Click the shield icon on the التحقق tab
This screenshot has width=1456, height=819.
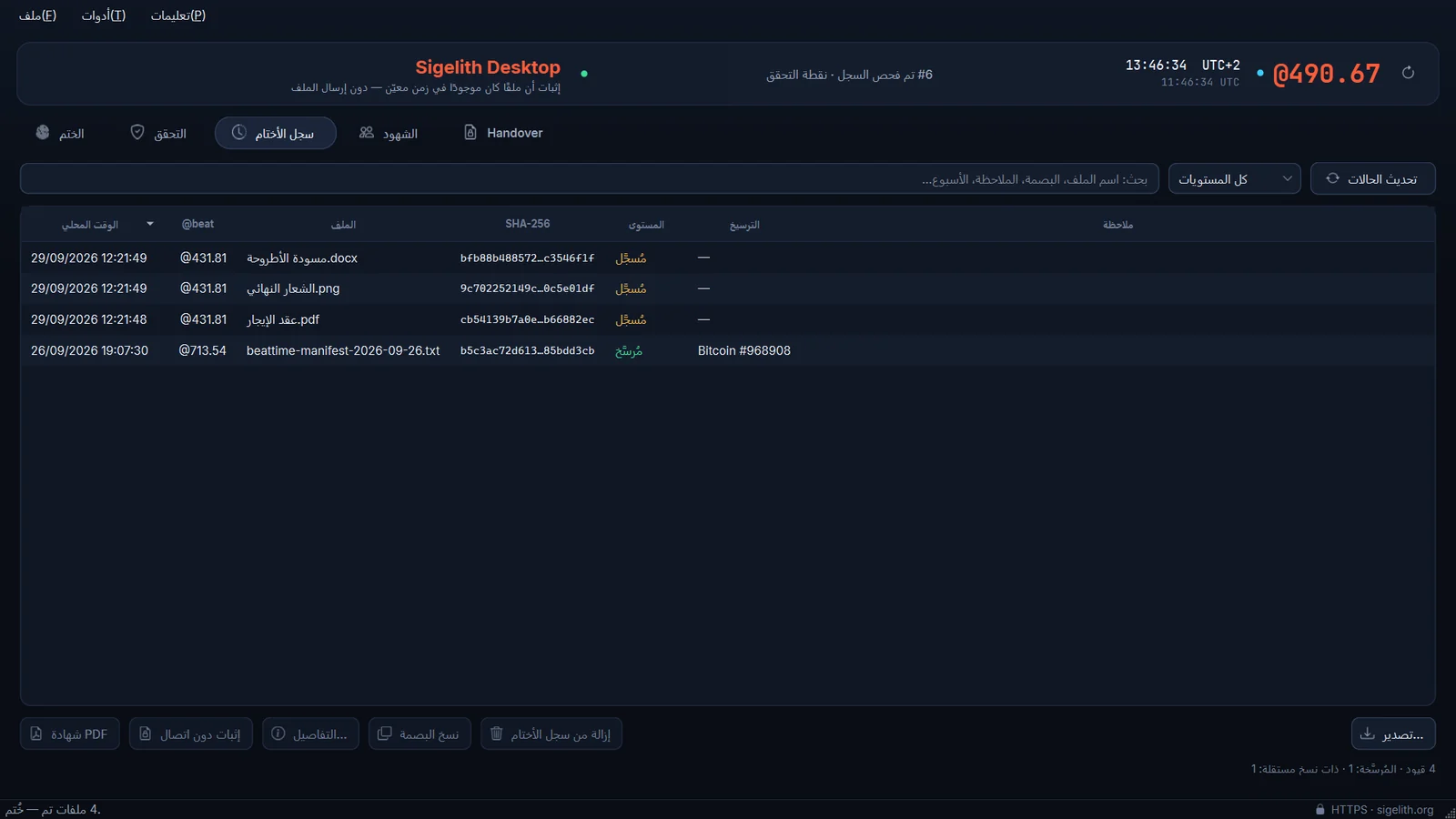[137, 133]
